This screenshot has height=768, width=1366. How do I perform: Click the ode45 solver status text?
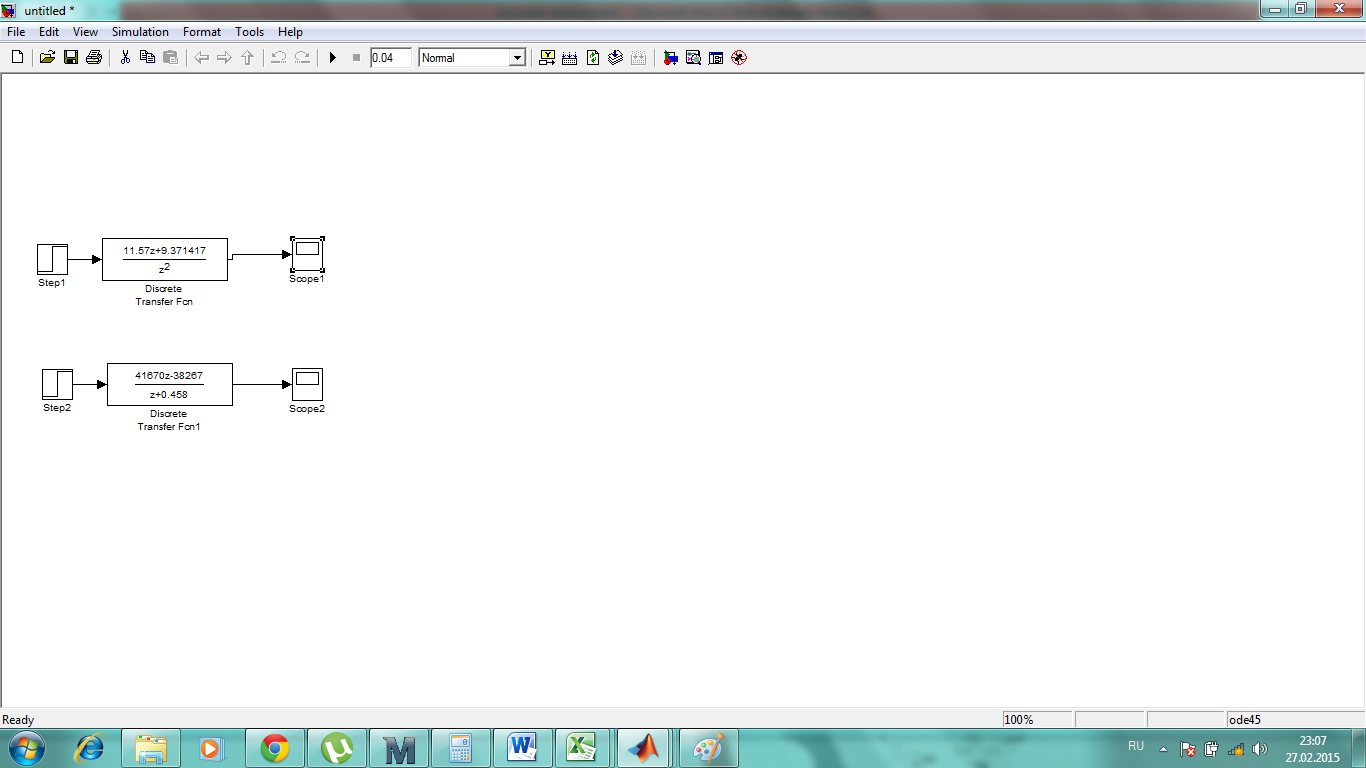[1244, 720]
